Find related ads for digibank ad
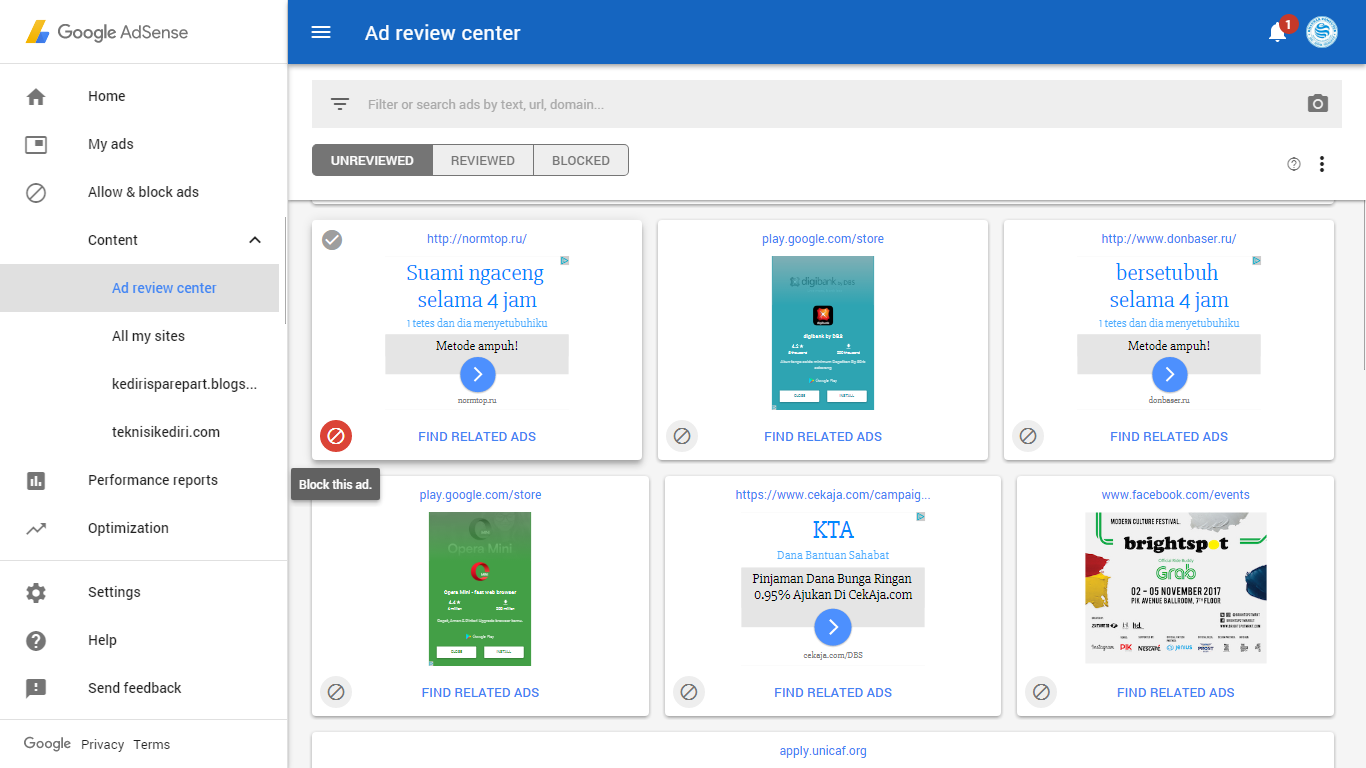The image size is (1366, 768). pos(823,436)
